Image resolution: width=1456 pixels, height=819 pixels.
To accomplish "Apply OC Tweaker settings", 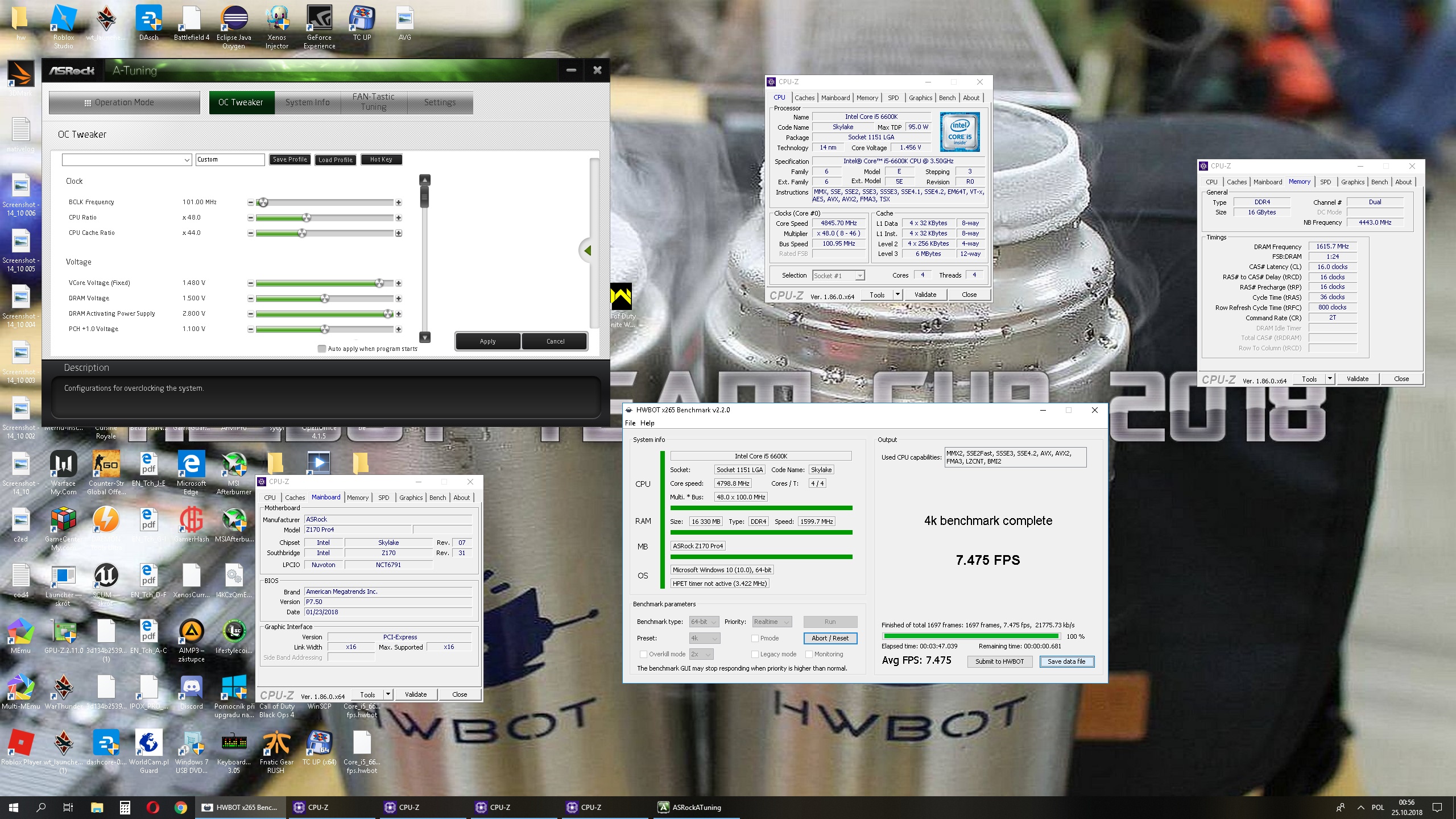I will (x=487, y=341).
